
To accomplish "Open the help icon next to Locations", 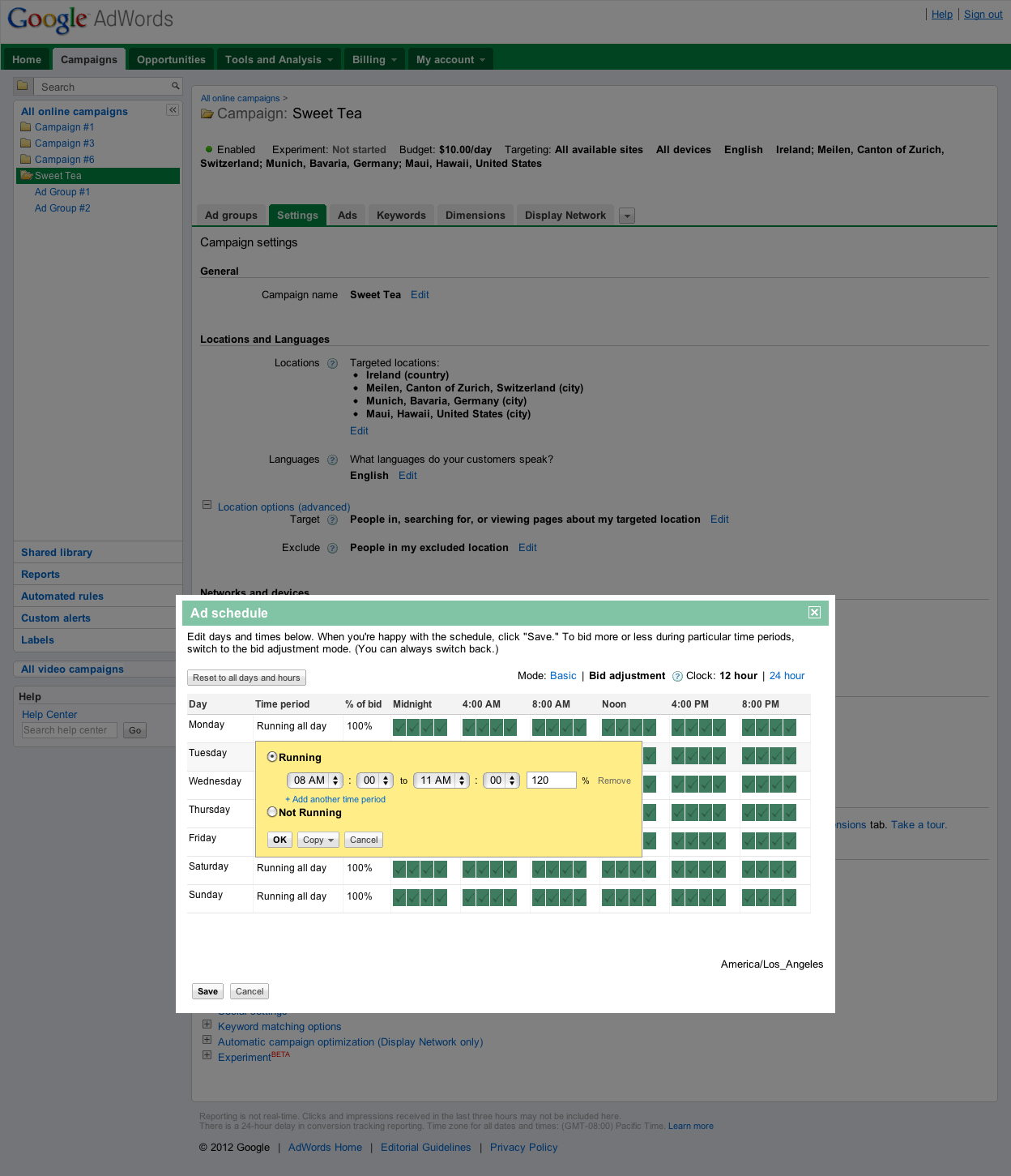I will point(332,363).
